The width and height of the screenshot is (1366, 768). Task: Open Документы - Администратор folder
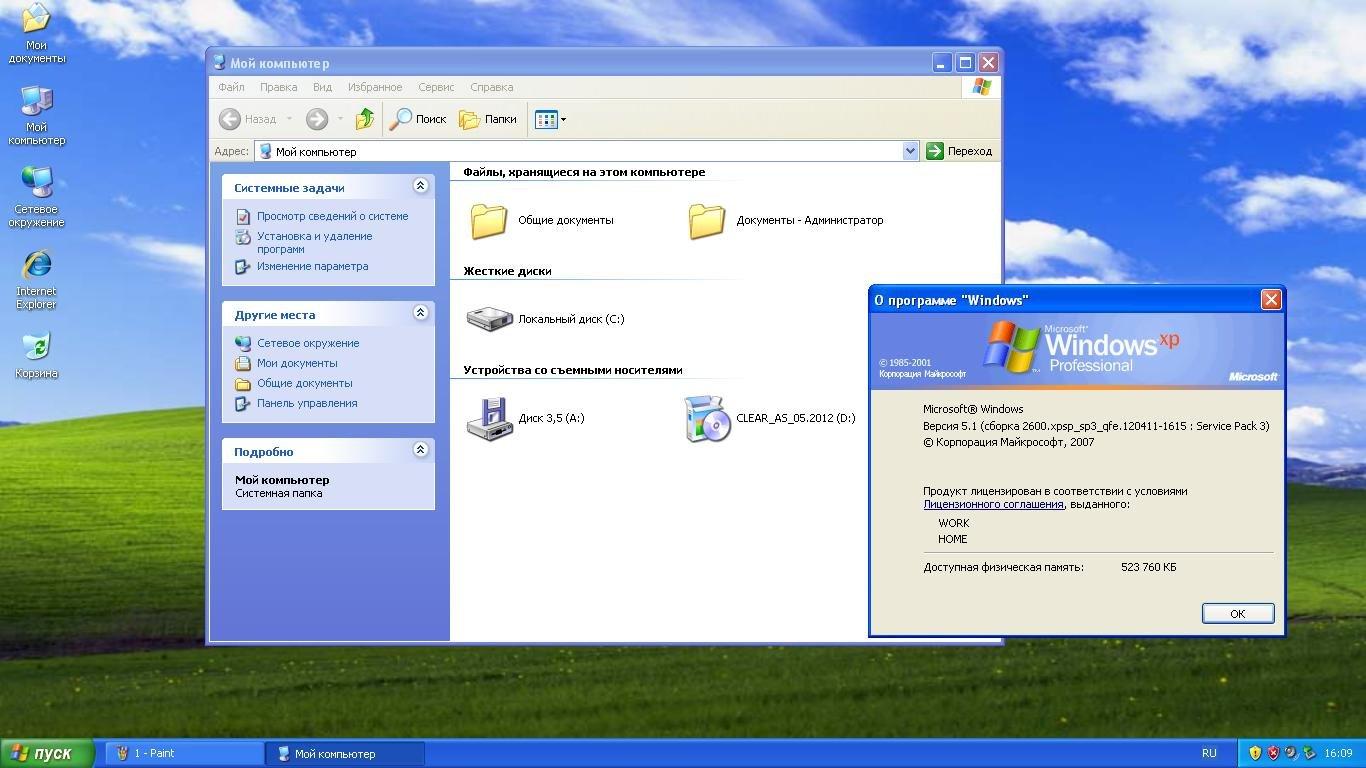tap(707, 220)
